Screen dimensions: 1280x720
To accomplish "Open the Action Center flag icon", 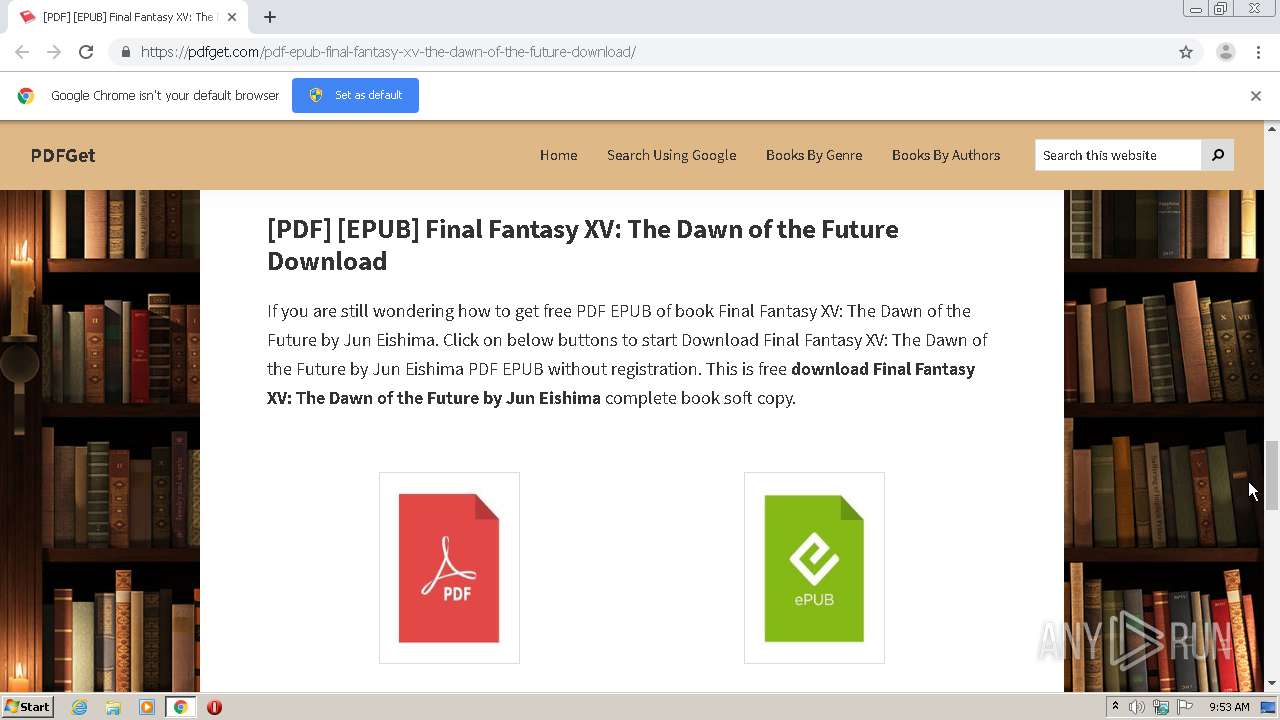I will (1185, 707).
